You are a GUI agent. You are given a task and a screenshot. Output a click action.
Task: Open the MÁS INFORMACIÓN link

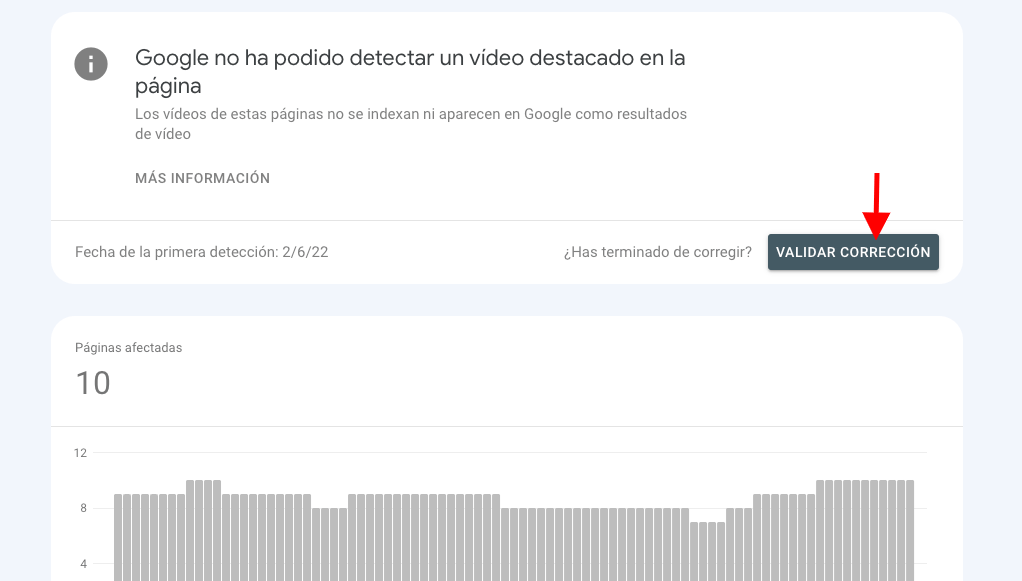pos(202,178)
